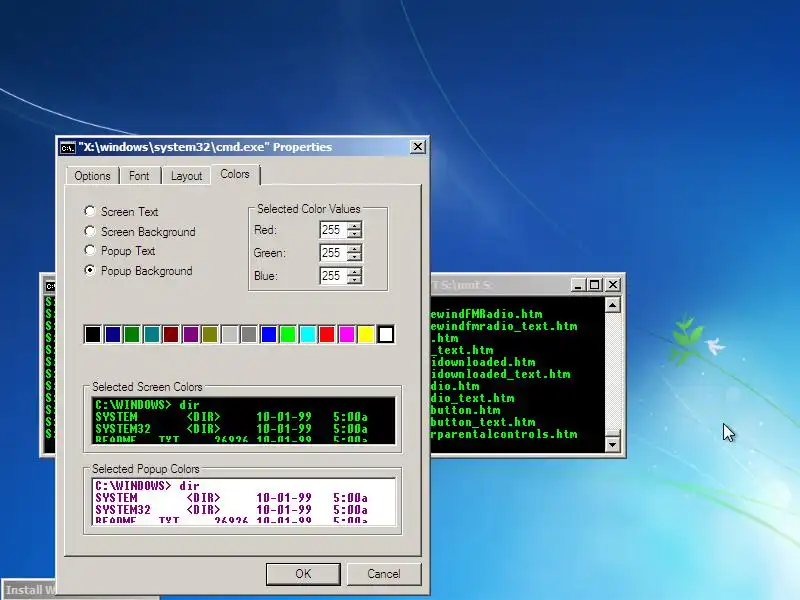Decrease the Red value with down arrow

coord(354,234)
